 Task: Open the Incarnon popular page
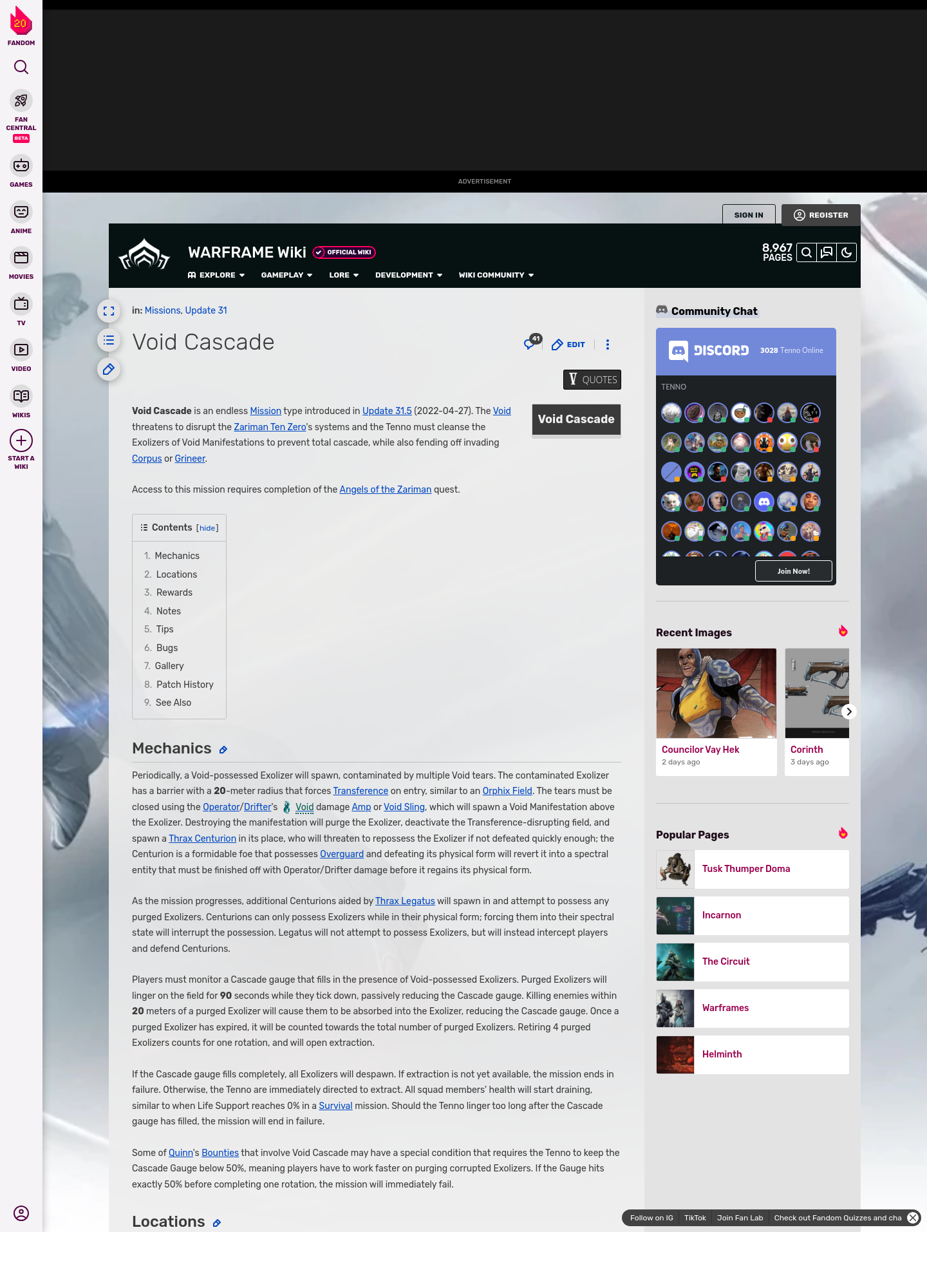[753, 916]
